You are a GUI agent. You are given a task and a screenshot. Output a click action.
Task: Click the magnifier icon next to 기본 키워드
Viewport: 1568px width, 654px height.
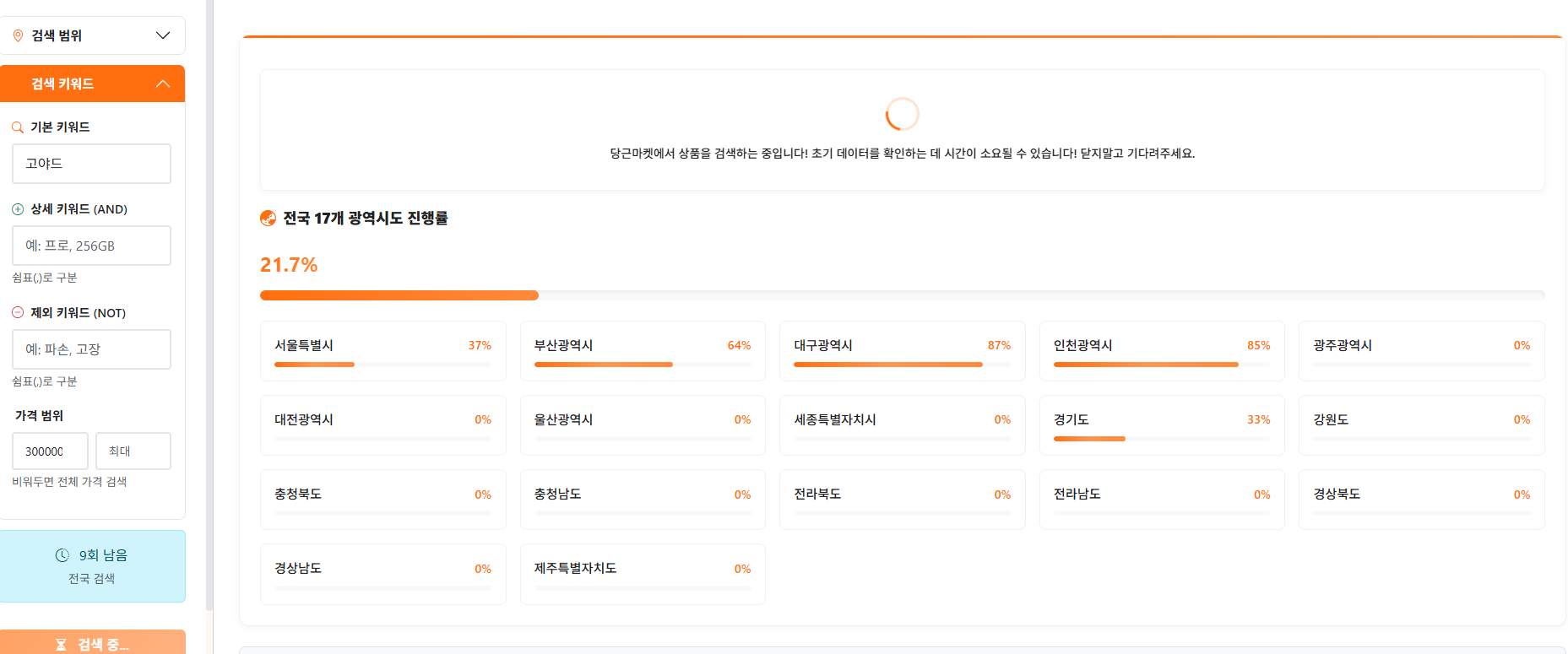[x=18, y=127]
